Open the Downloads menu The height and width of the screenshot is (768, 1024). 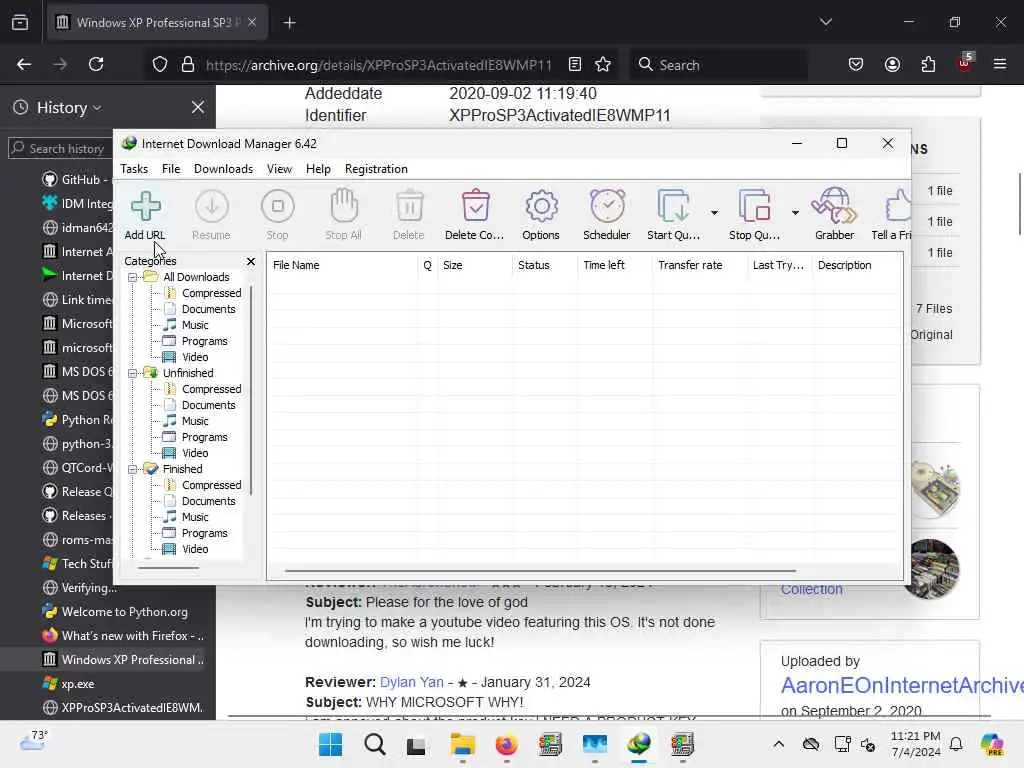tap(223, 169)
